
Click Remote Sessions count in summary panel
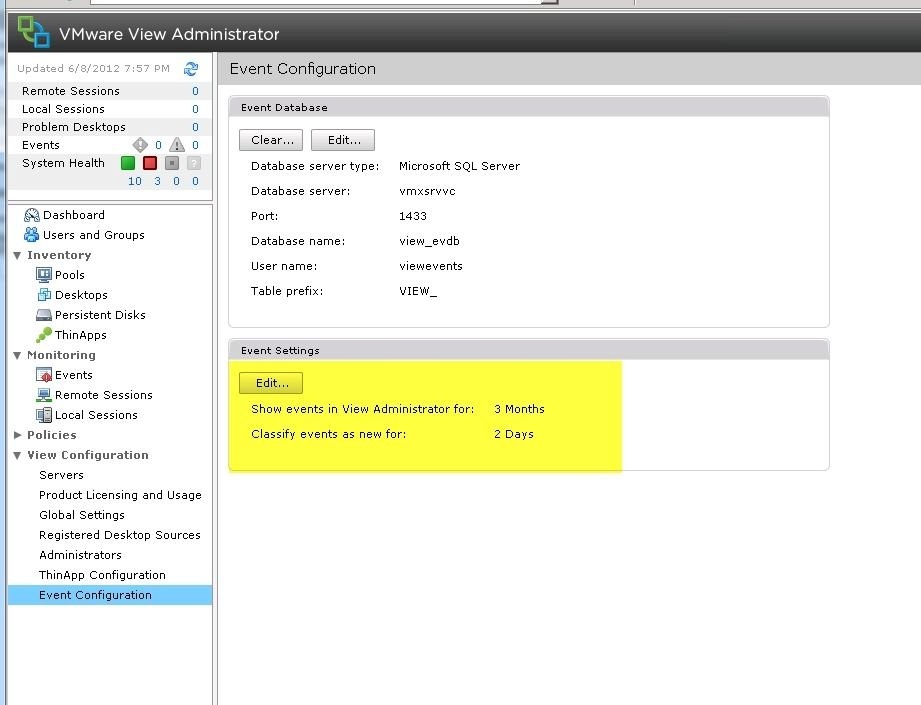pyautogui.click(x=196, y=91)
